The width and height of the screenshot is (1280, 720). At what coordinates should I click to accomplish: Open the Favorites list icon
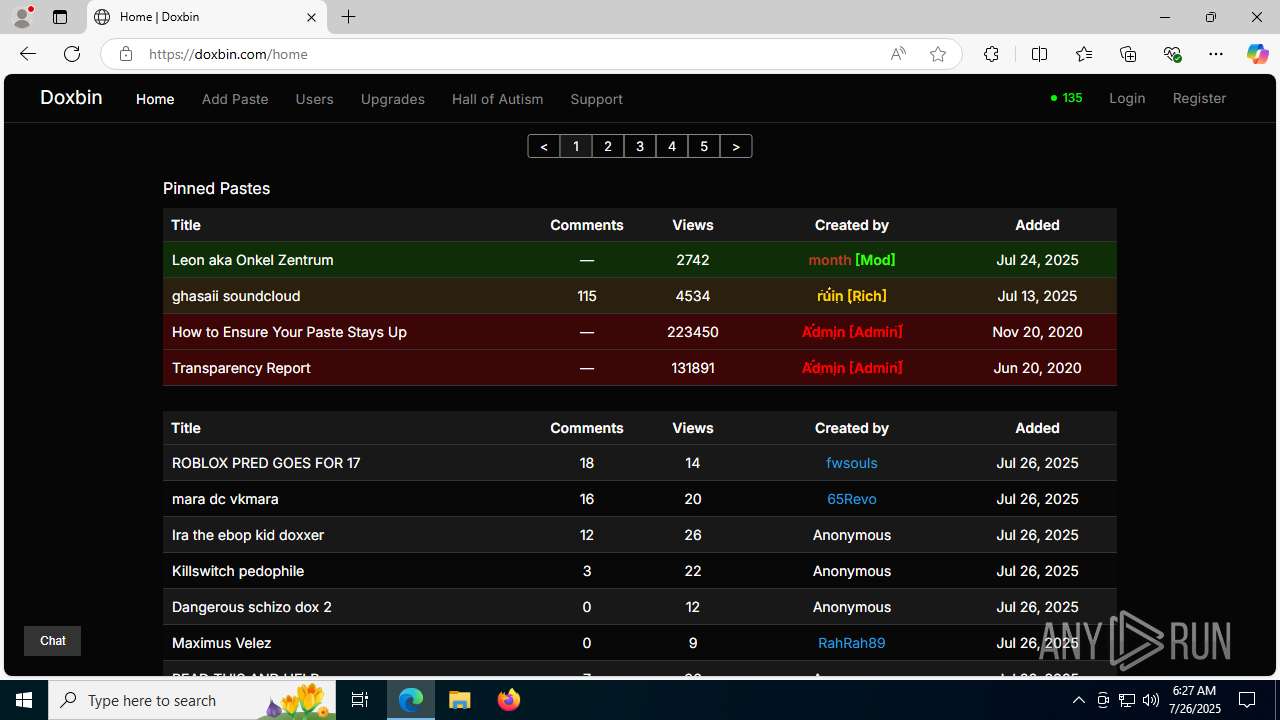[1084, 54]
